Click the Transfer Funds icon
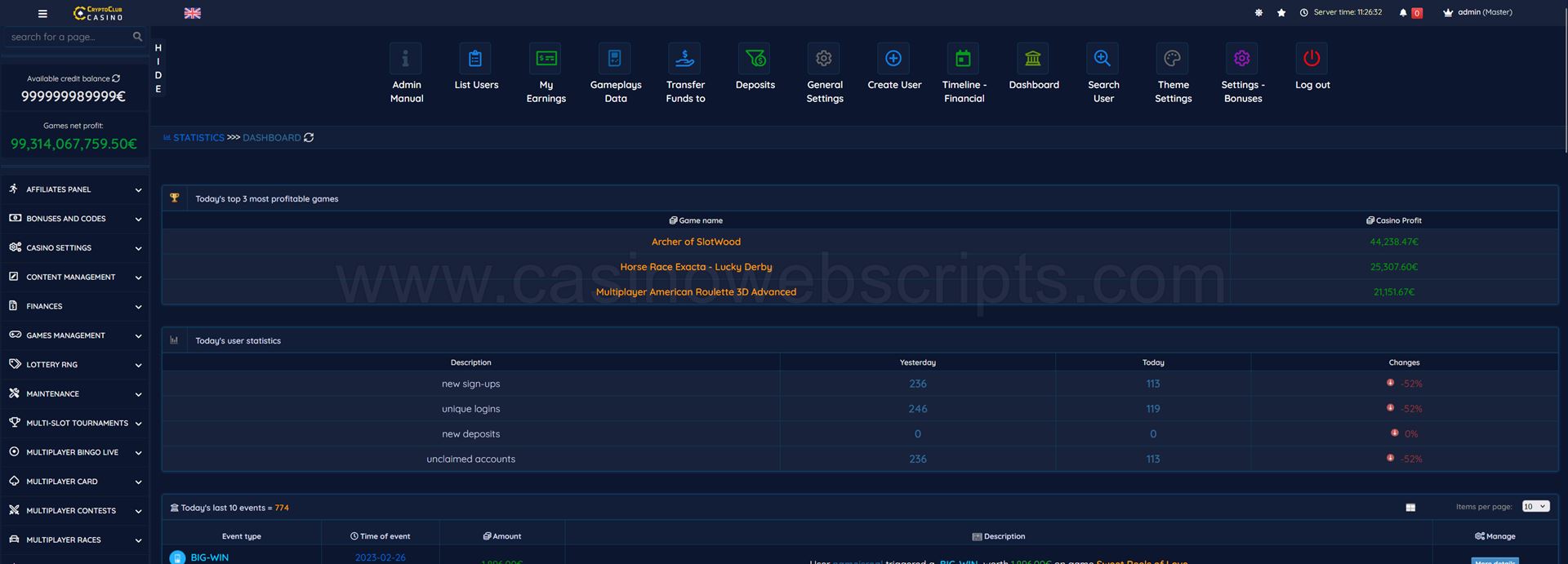1568x564 pixels. [684, 59]
